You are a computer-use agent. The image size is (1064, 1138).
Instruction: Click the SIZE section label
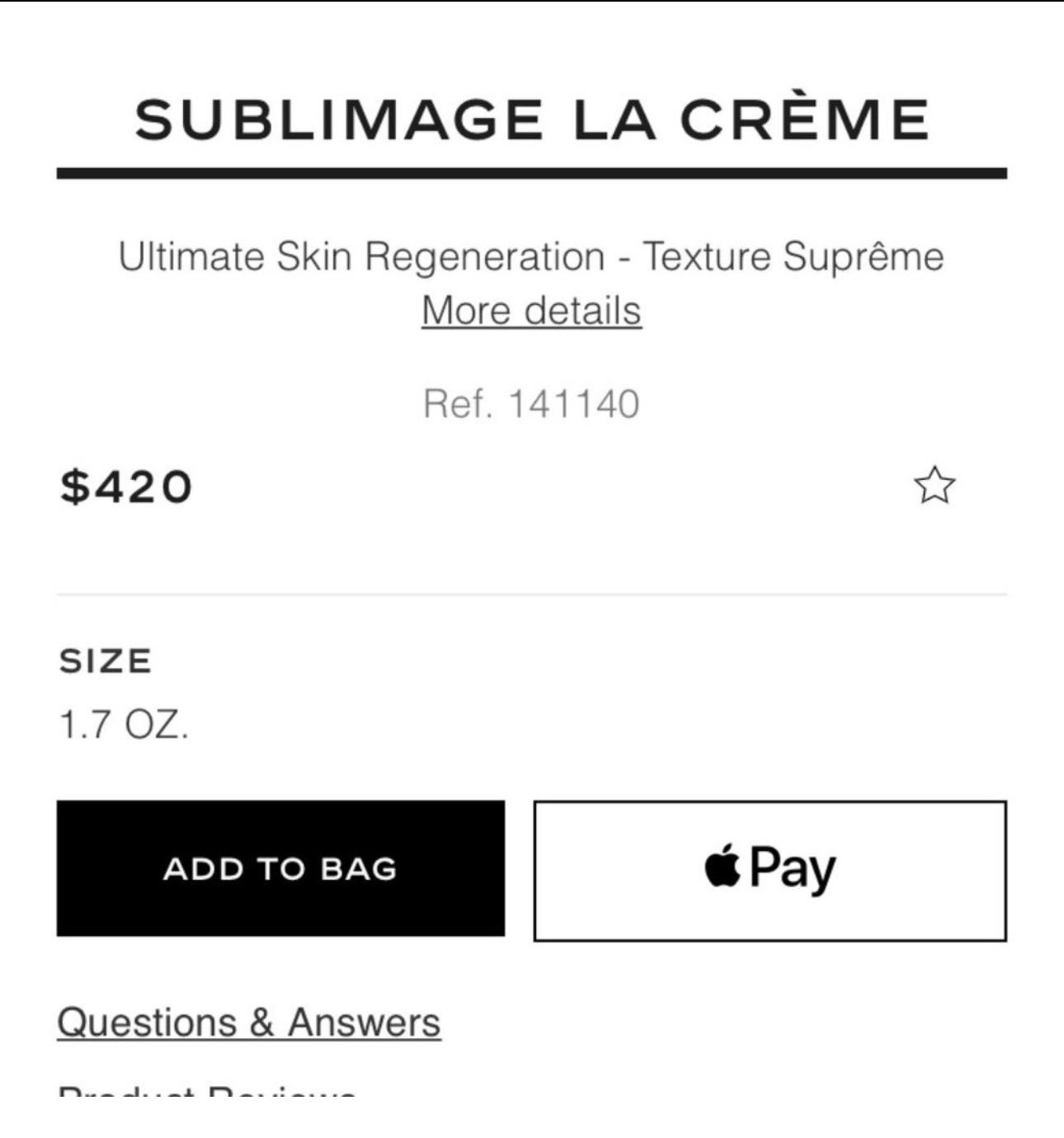pyautogui.click(x=106, y=661)
